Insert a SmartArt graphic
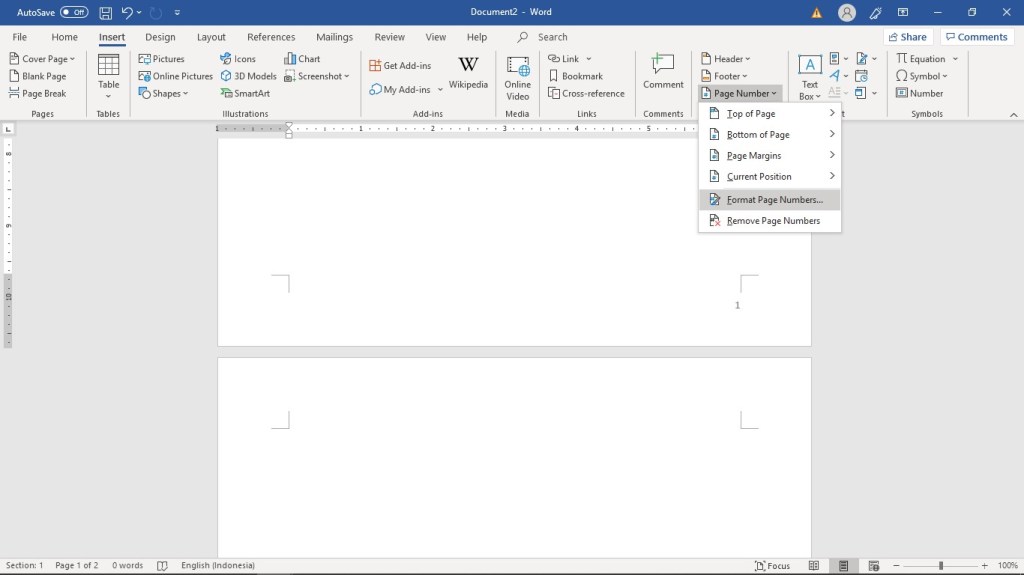Viewport: 1024px width, 575px height. (x=245, y=93)
